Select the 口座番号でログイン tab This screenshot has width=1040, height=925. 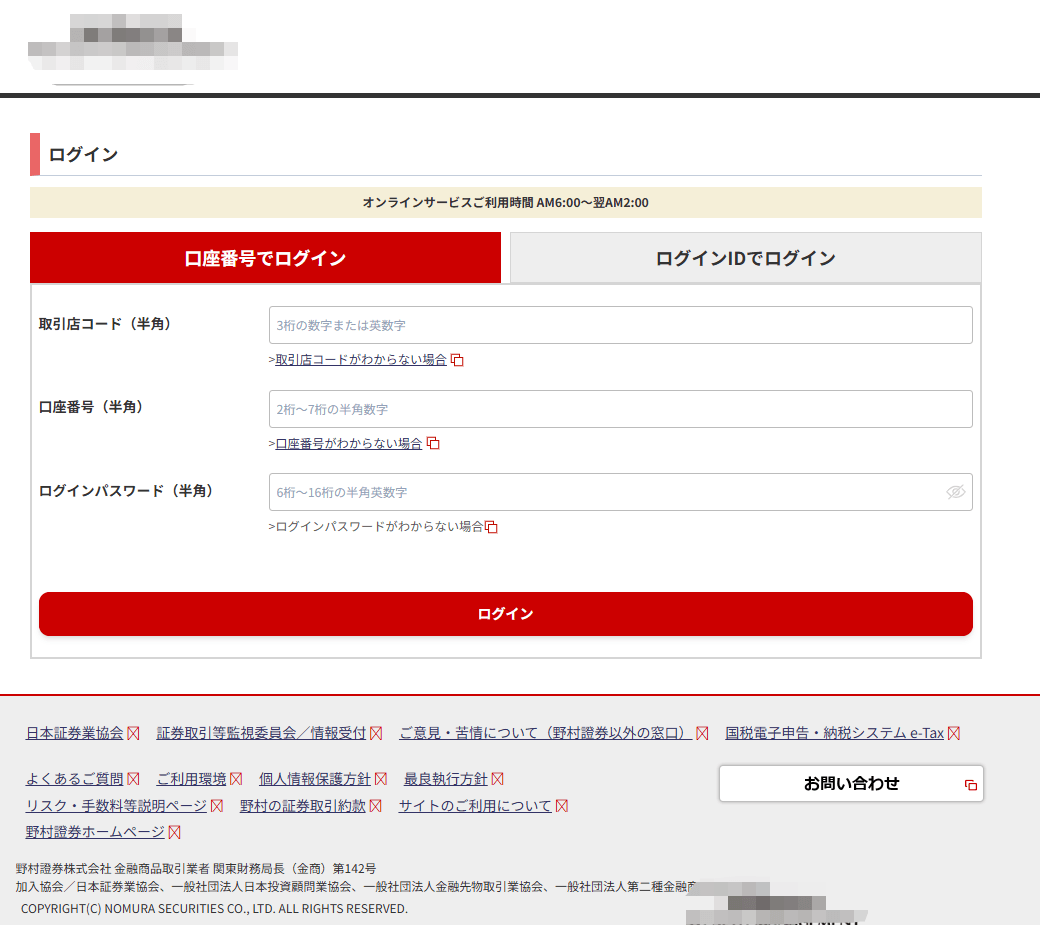265,257
